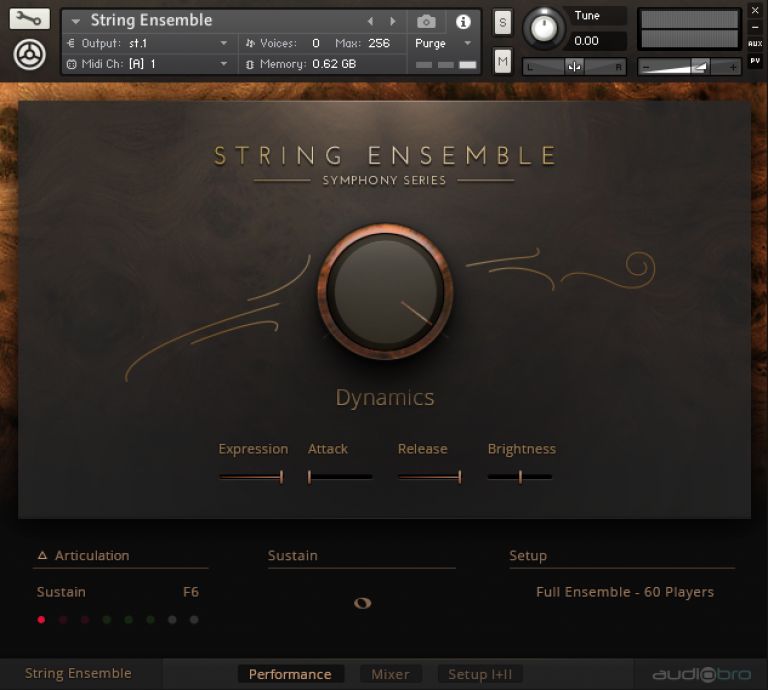Click the Expression slider
The image size is (768, 690).
click(x=251, y=476)
